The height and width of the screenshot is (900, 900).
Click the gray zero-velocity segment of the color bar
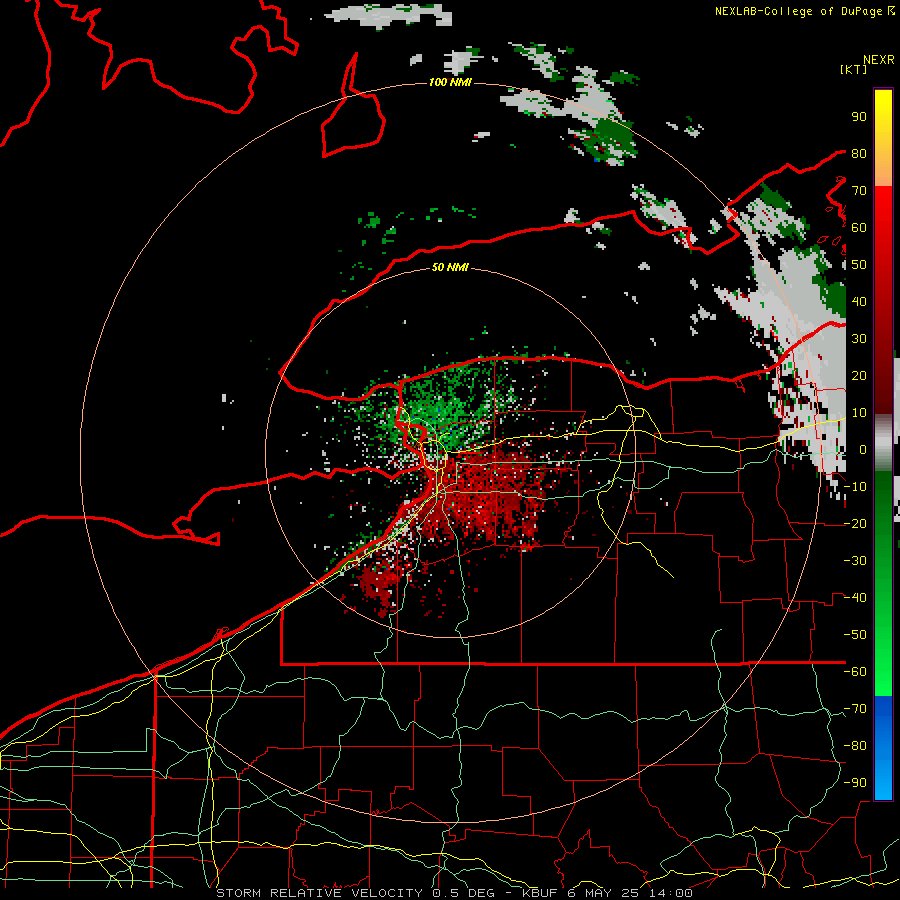(x=883, y=443)
